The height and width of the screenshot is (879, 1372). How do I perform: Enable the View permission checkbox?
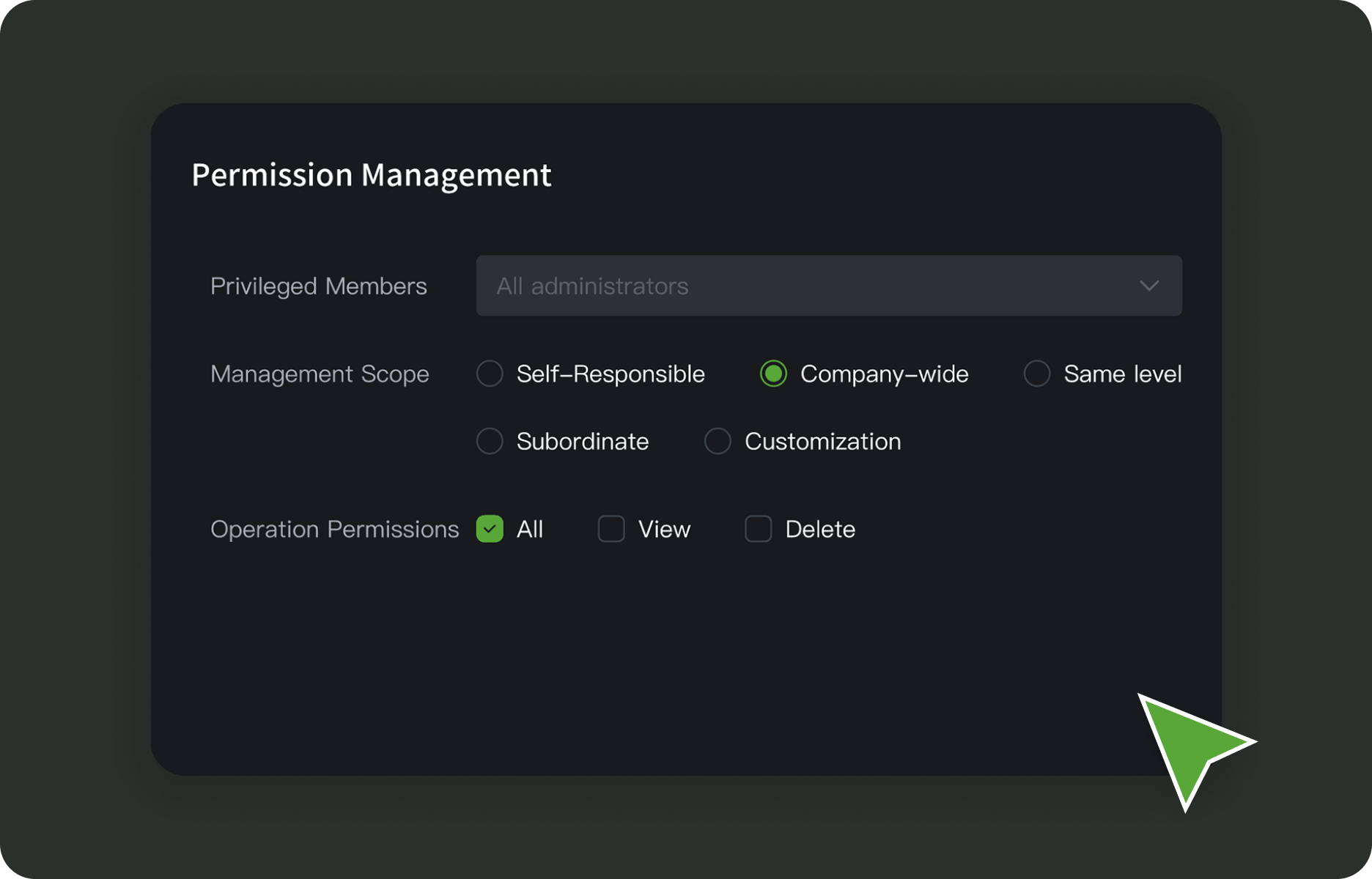click(x=611, y=529)
